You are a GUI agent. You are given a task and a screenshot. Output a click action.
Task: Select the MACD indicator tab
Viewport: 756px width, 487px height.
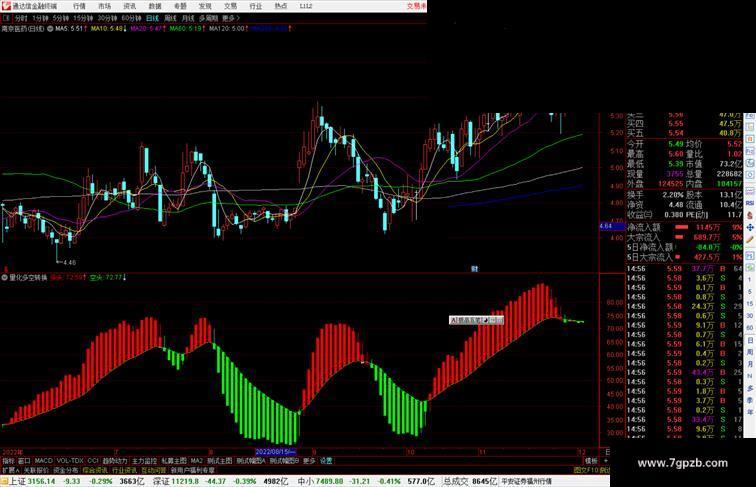(x=43, y=461)
